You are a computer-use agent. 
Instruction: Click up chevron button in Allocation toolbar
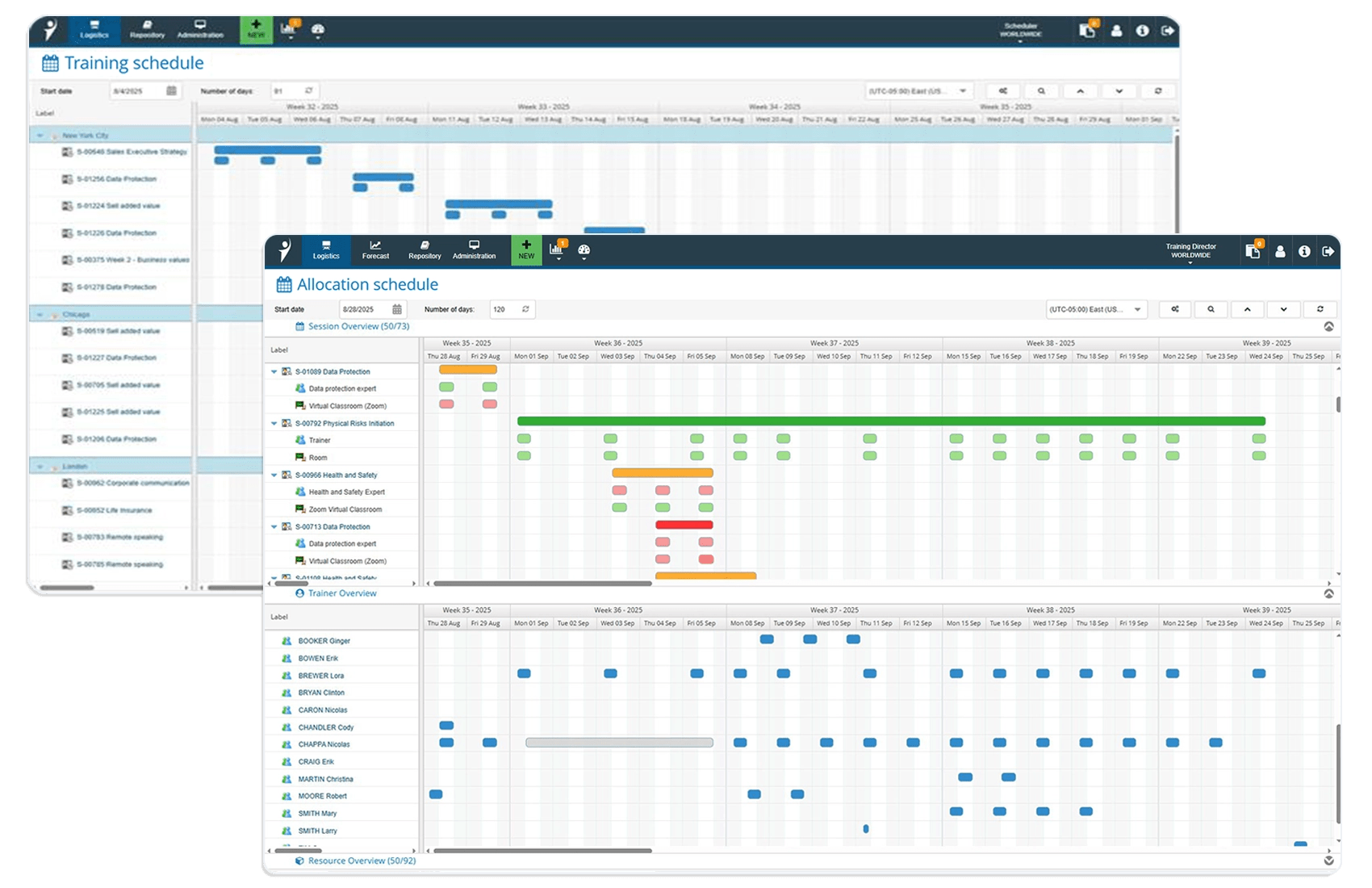tap(1247, 309)
